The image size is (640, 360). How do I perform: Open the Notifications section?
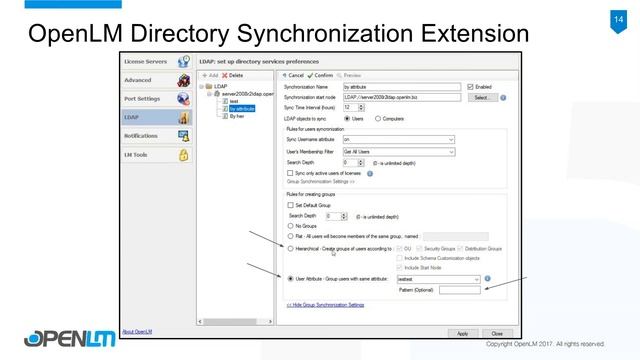coord(157,136)
